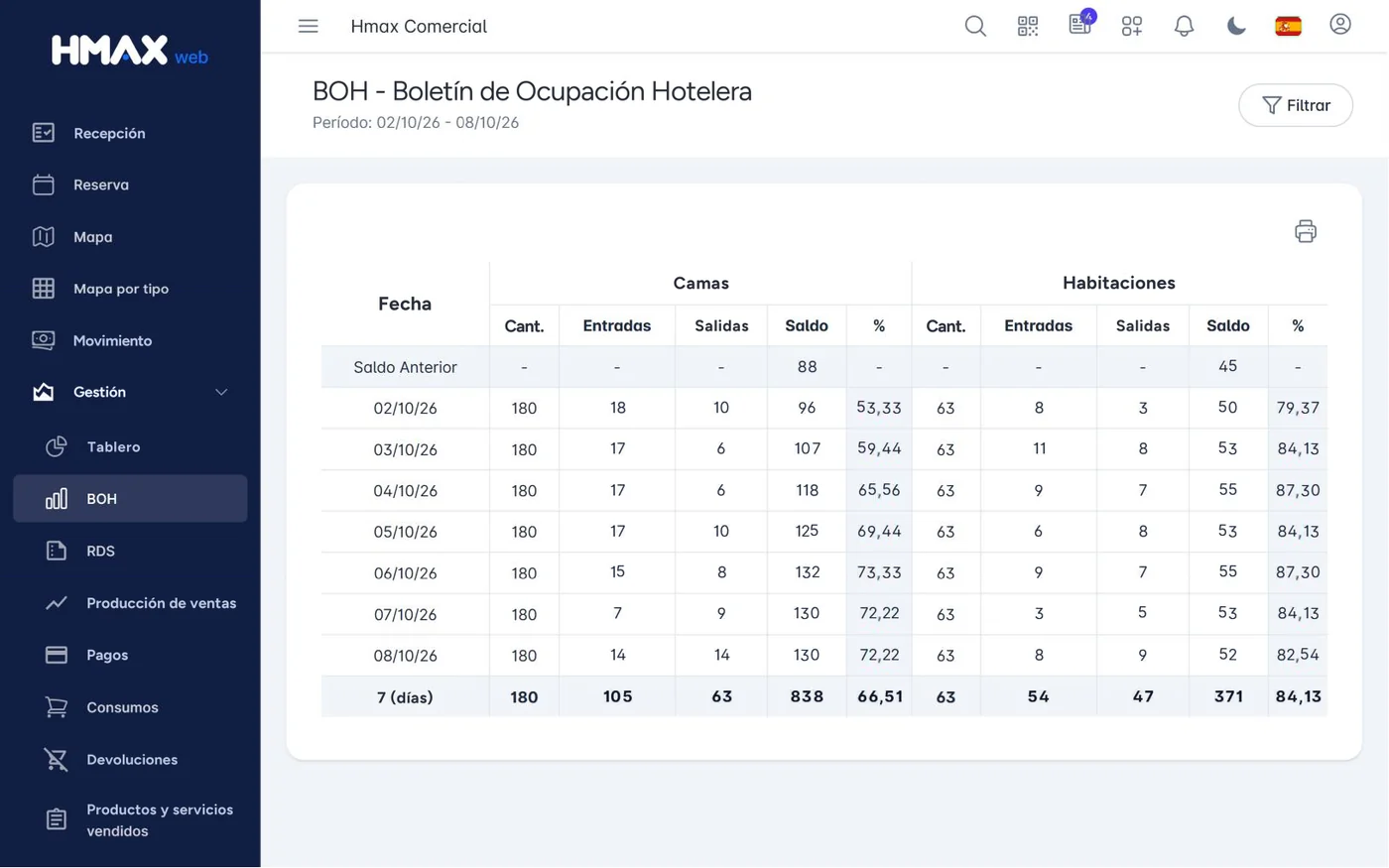Click the Habitaciones percentage 79,37
The width and height of the screenshot is (1389, 868).
click(1298, 408)
